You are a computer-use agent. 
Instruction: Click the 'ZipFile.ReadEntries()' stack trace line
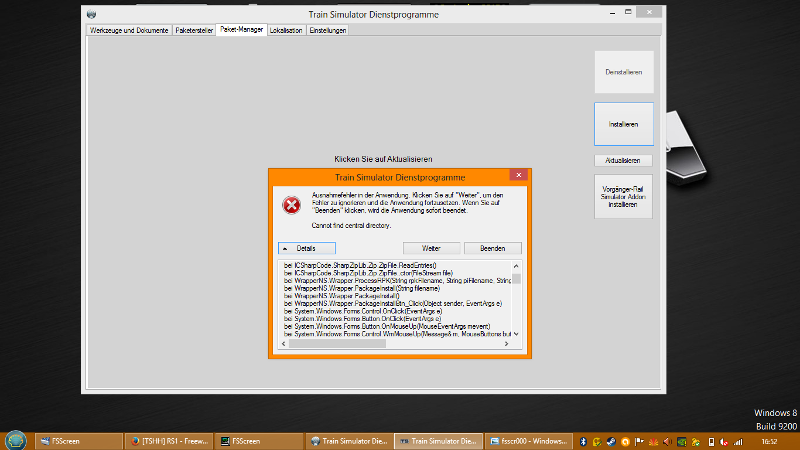tap(360, 265)
